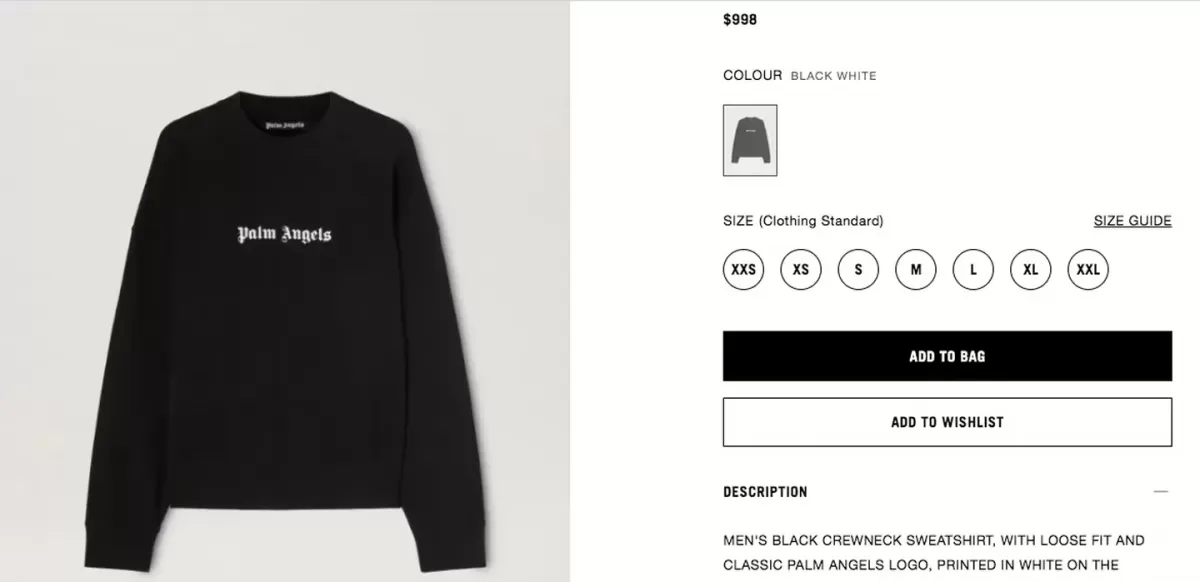Choose the XL size option
The image size is (1200, 582).
pos(1031,269)
